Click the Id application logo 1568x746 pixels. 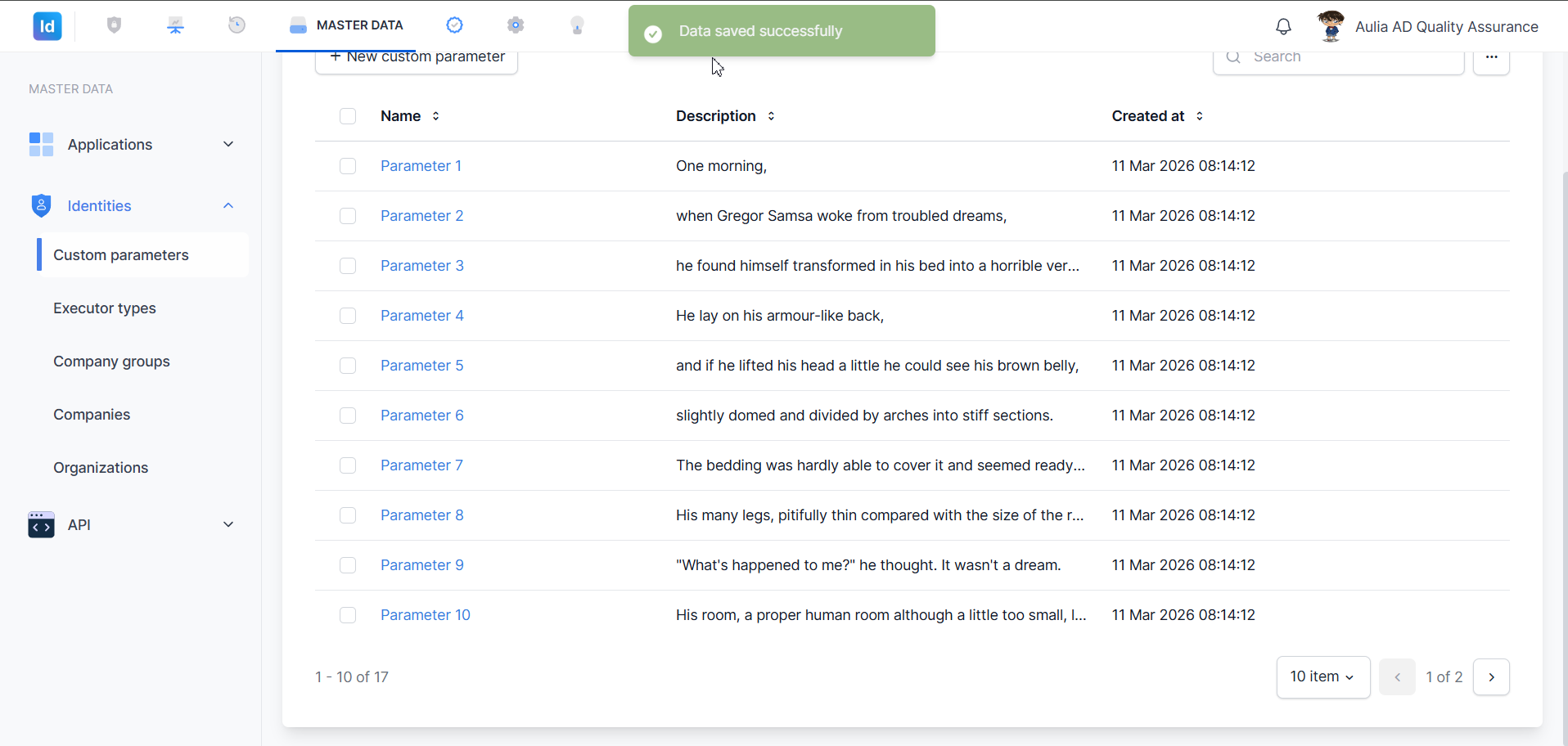[47, 26]
